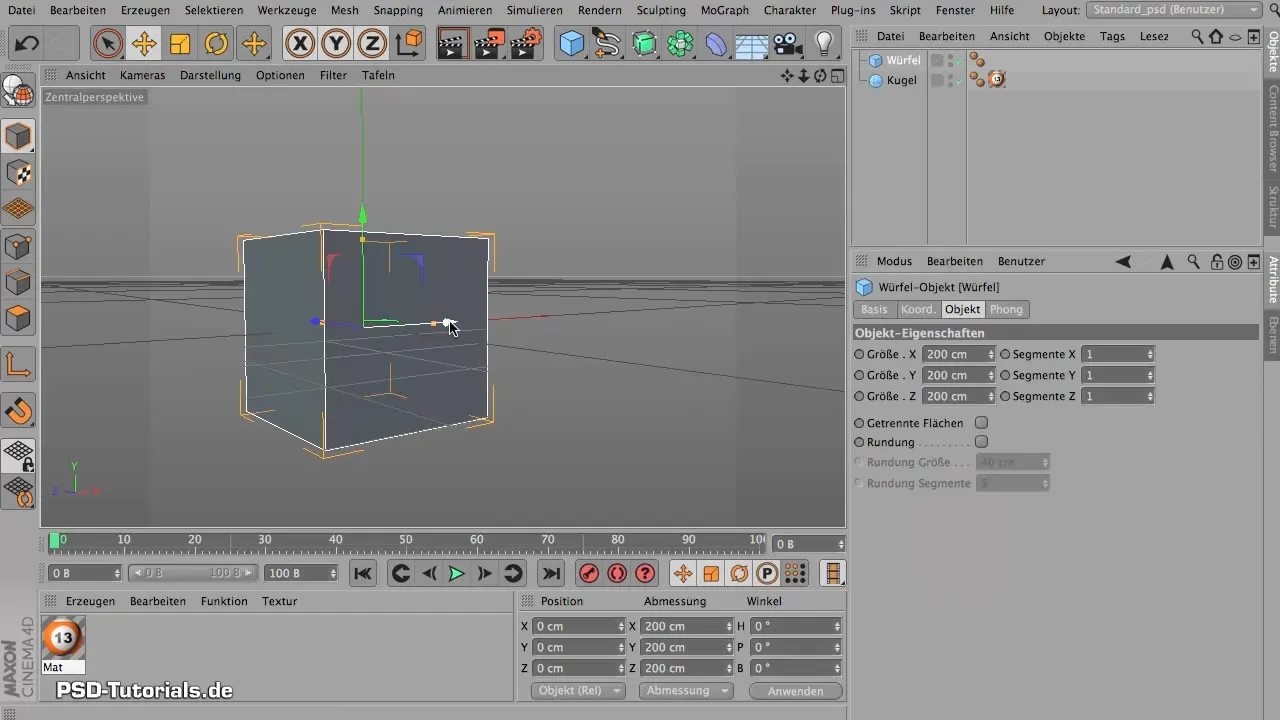
Task: Enable the Rundung checkbox
Action: 981,442
